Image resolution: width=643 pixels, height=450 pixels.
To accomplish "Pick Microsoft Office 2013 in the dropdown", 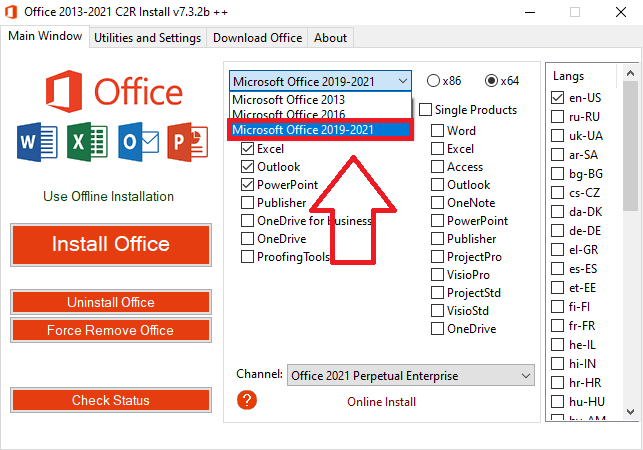I will (x=288, y=100).
